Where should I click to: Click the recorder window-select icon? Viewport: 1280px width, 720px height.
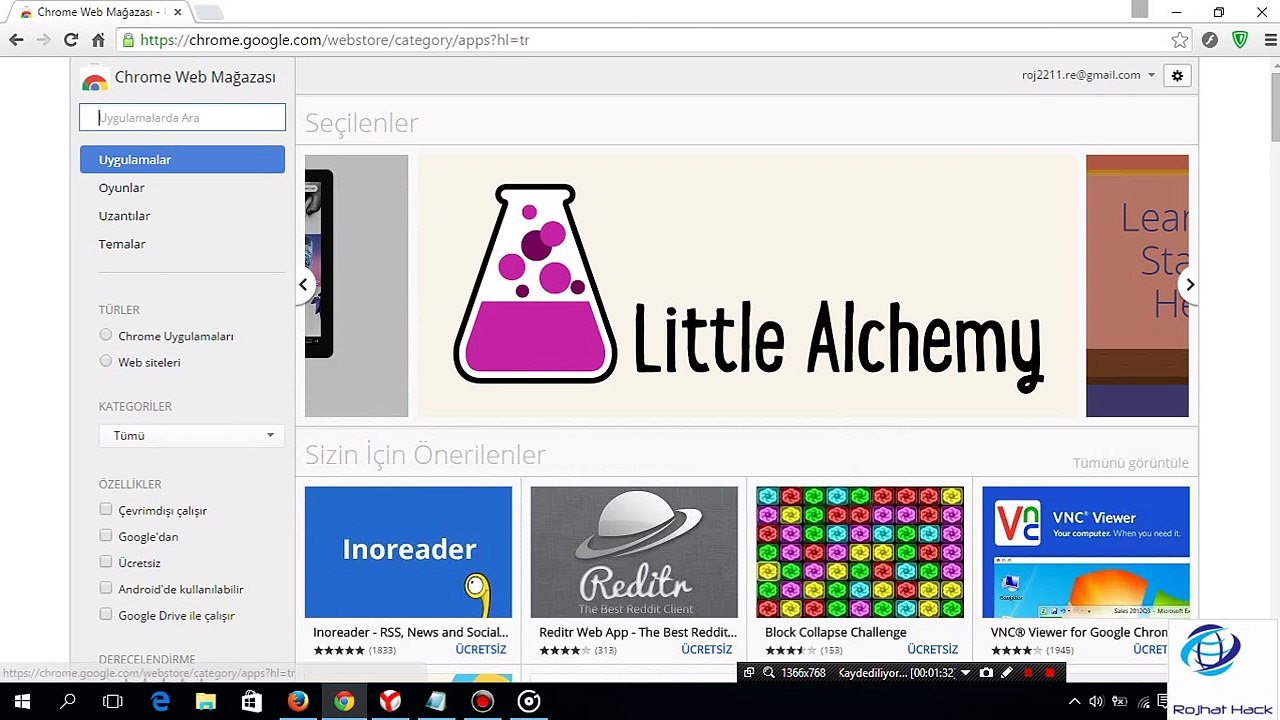(x=748, y=673)
